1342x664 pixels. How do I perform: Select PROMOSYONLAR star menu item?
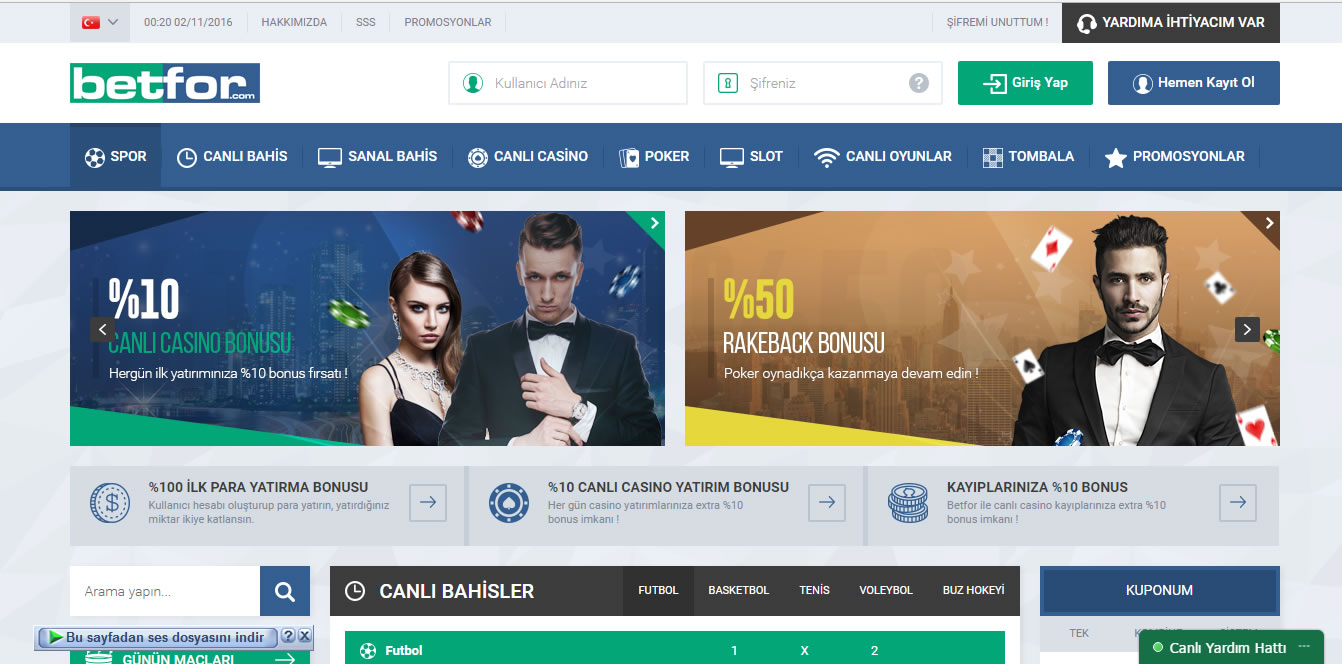tap(1175, 156)
